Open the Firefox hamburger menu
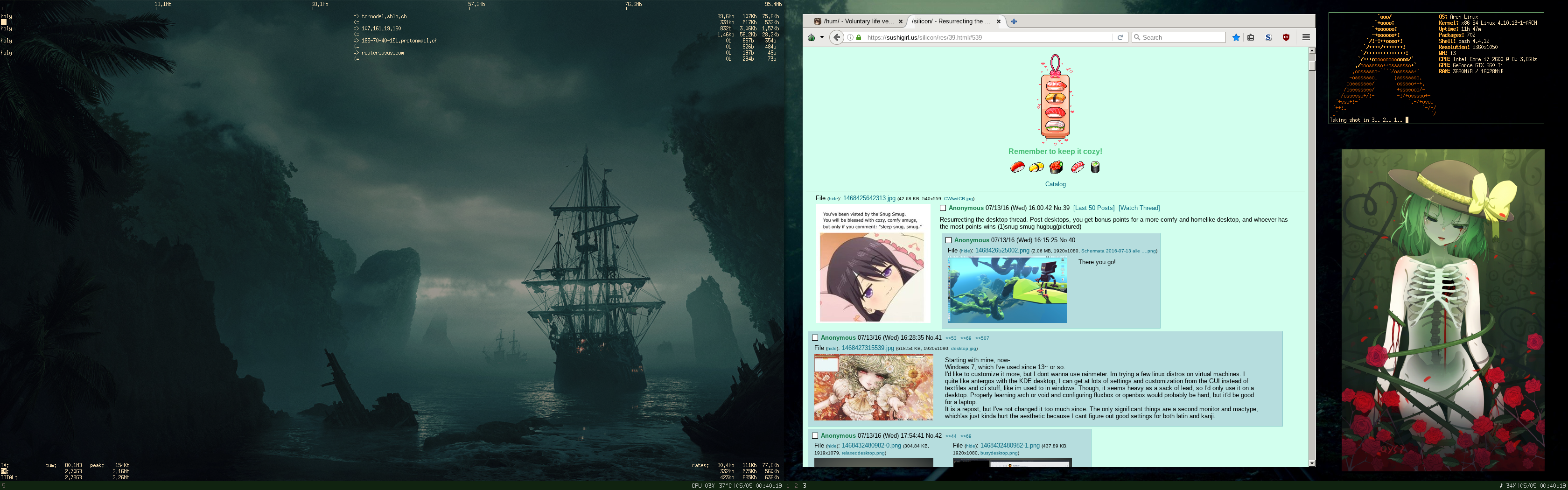This screenshot has width=1568, height=490. [1306, 38]
